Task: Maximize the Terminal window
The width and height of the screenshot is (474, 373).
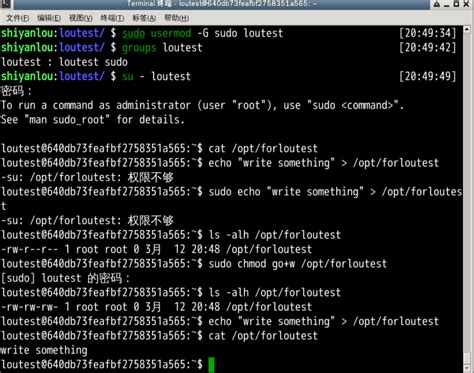Action: coord(456,4)
